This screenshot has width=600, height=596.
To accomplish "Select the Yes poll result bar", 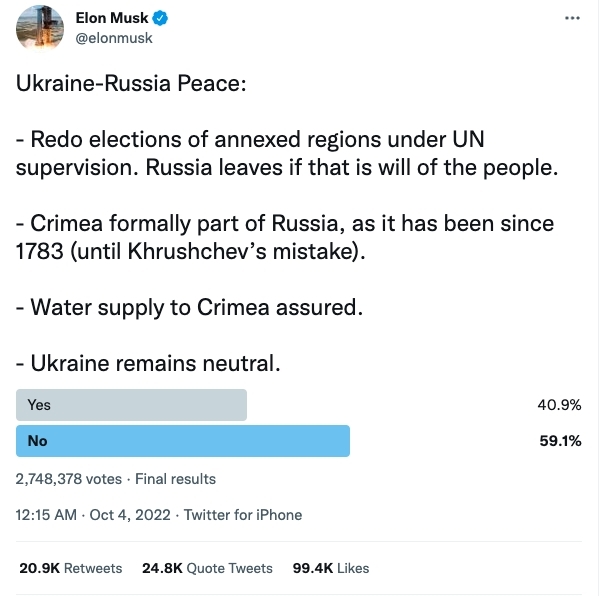I will [x=132, y=405].
